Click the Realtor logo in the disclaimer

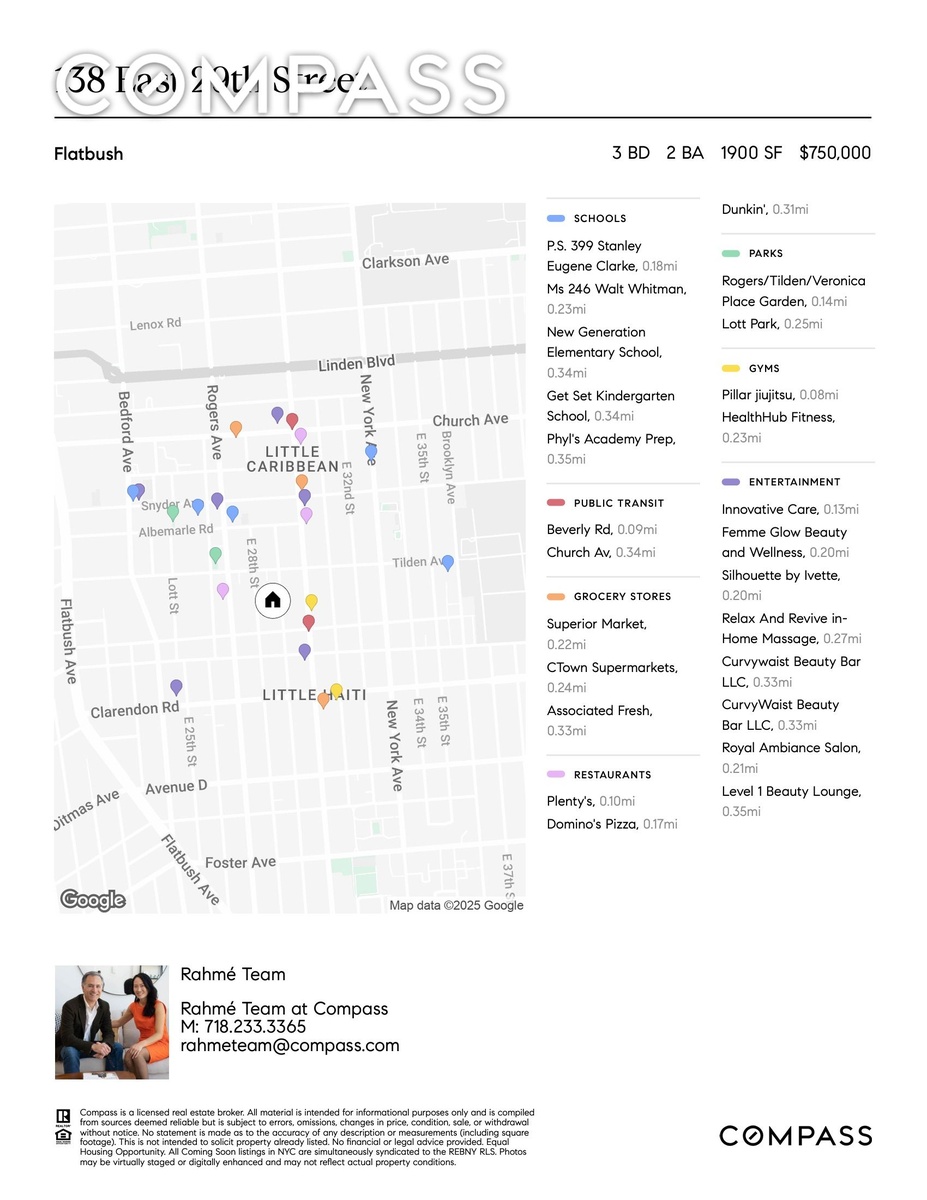(63, 1118)
